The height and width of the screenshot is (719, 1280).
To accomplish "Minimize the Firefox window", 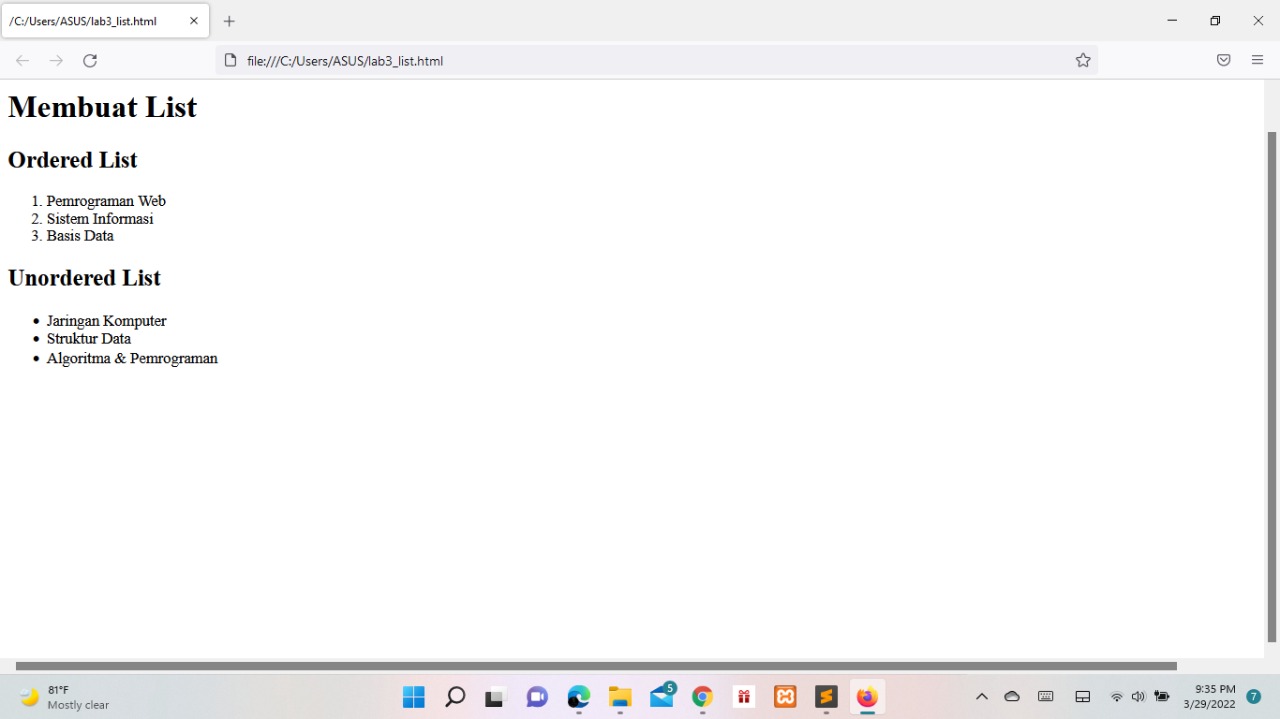I will point(1172,21).
